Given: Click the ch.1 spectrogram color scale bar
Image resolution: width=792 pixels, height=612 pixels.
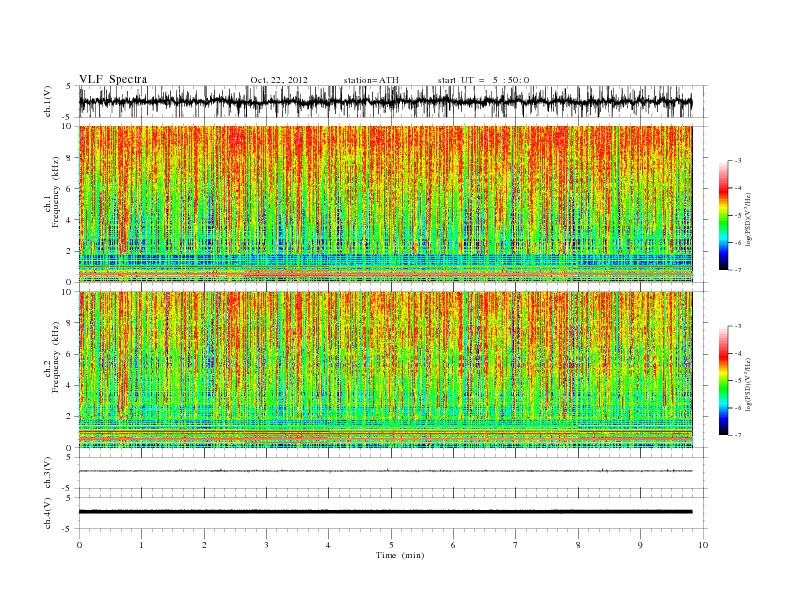Looking at the screenshot, I should coord(723,215).
